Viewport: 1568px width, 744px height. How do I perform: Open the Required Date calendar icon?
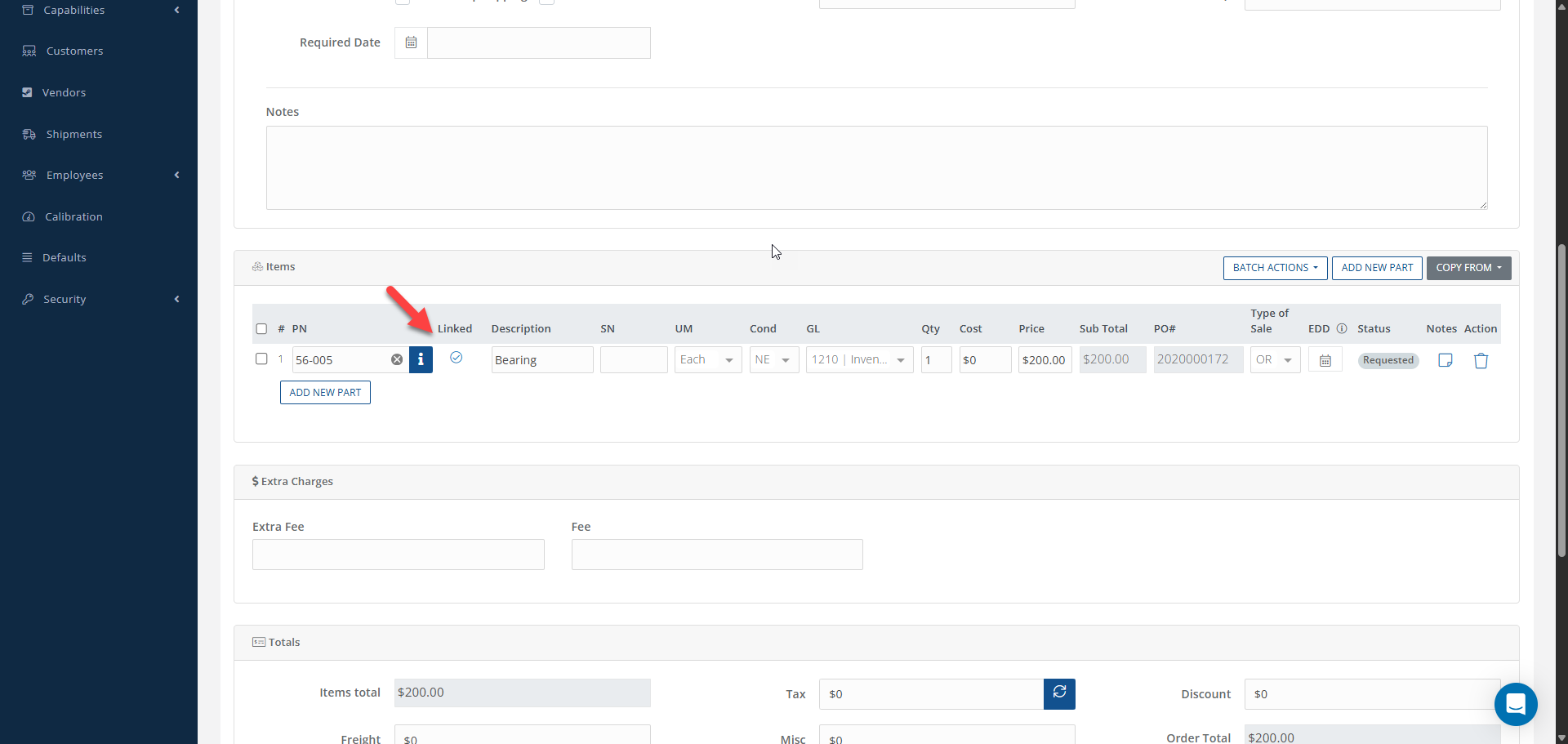[x=411, y=42]
